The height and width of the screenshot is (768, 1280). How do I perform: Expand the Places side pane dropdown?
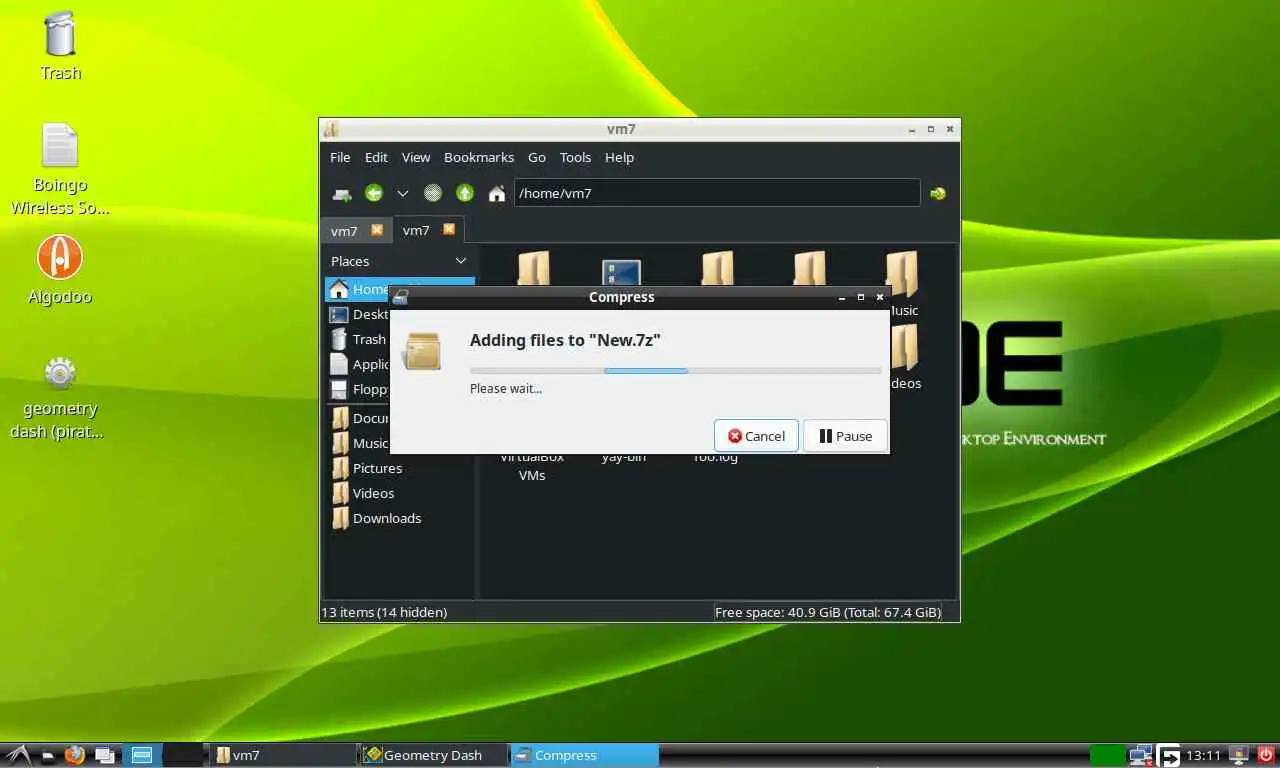(461, 261)
